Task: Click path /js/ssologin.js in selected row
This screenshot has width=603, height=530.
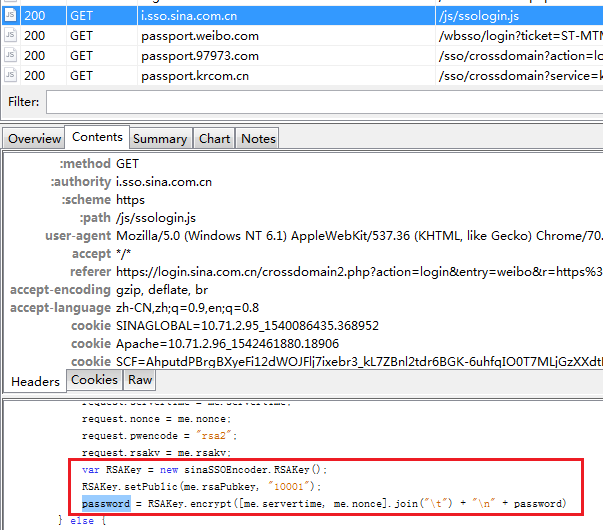Action: 479,16
